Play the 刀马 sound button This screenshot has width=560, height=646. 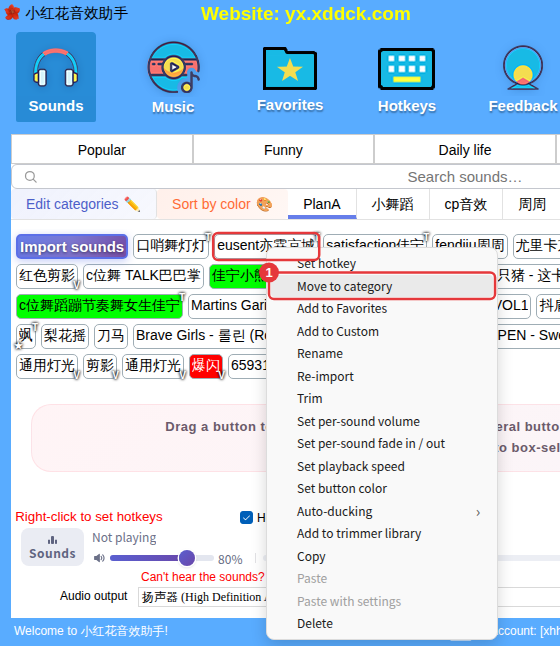click(111, 336)
